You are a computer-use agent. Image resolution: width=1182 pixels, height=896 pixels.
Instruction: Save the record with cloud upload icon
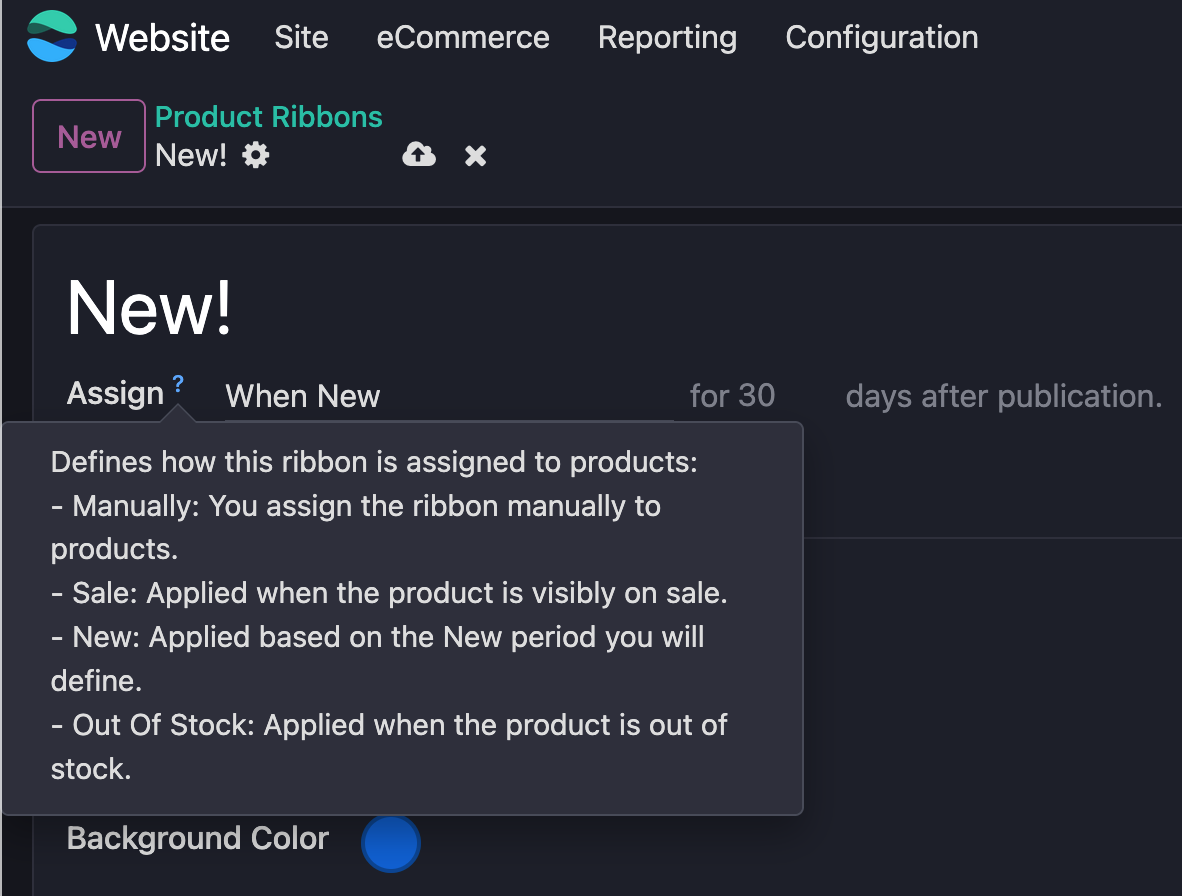(419, 155)
